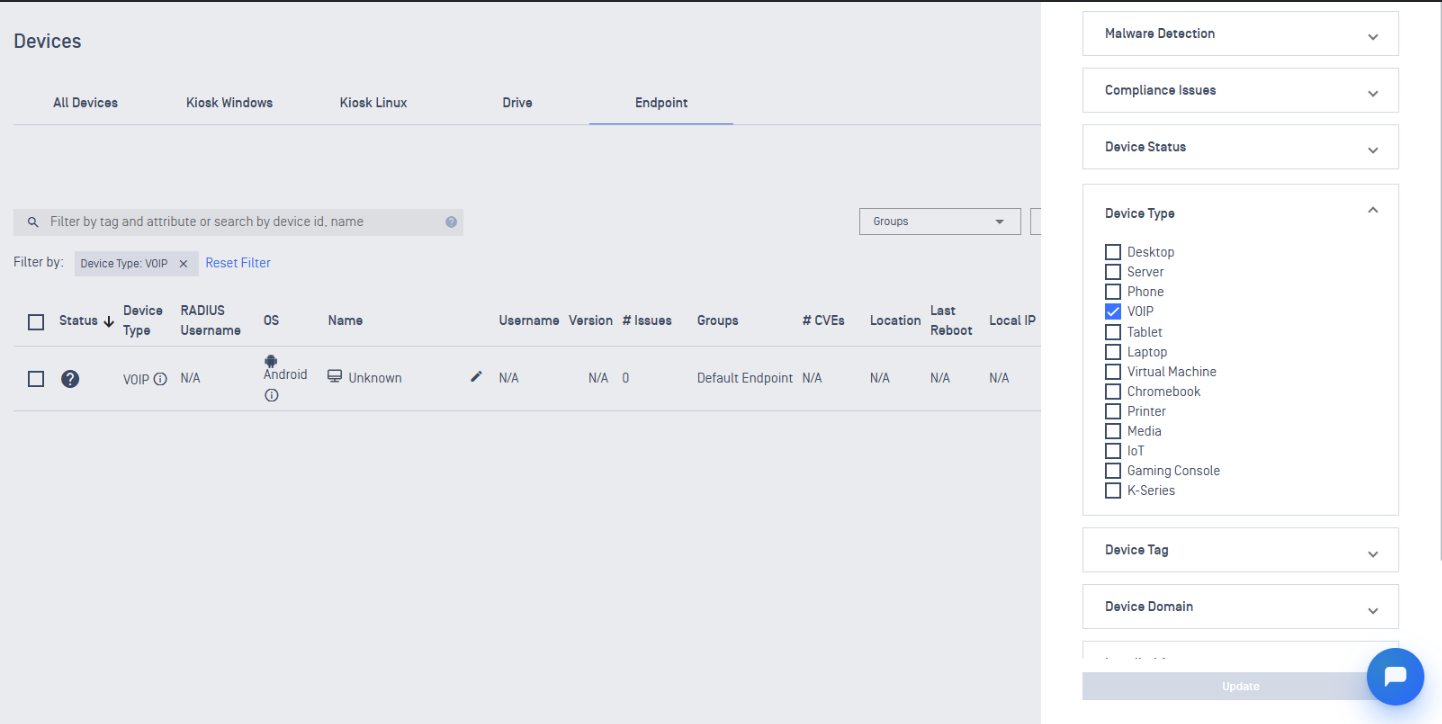Viewport: 1442px width, 724px height.
Task: Select the VOIP device row checkbox
Action: [36, 379]
